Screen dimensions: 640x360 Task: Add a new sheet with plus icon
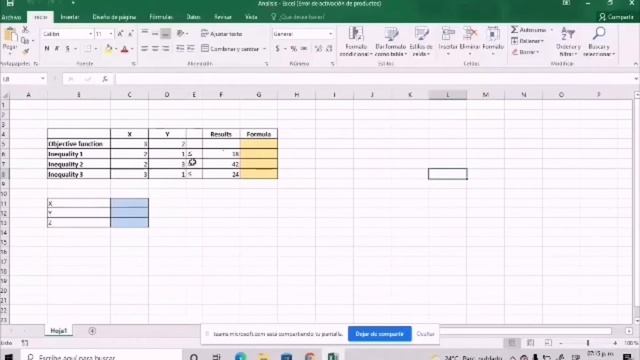pos(92,331)
